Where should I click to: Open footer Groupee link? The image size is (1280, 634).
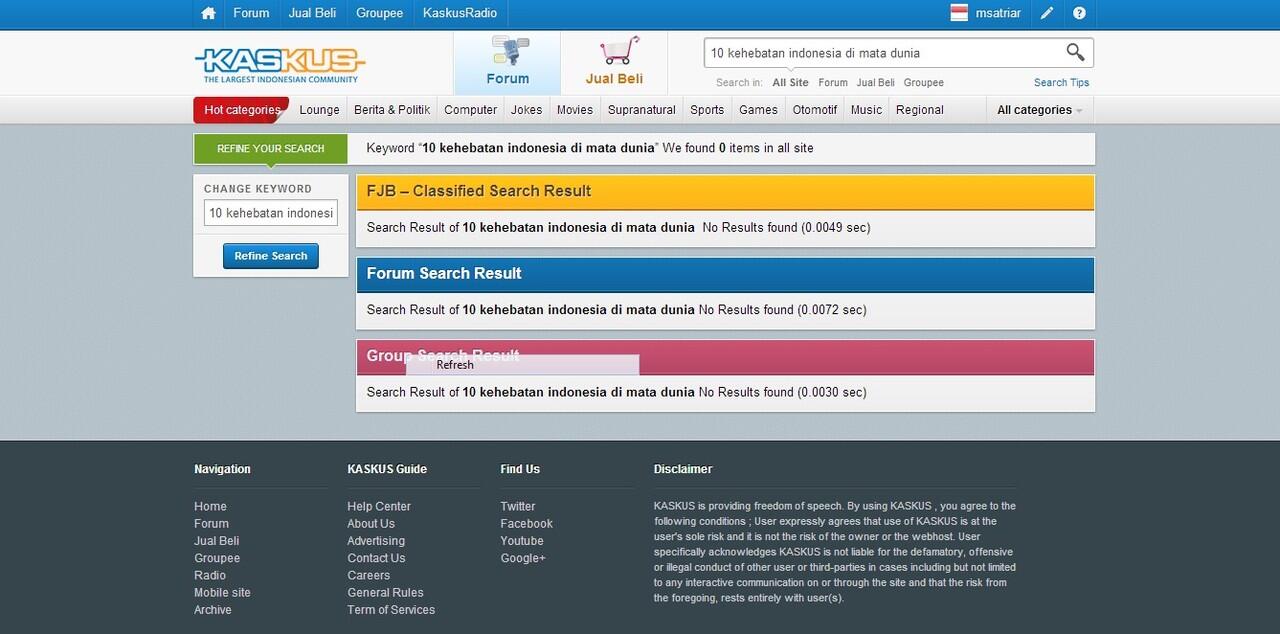point(217,558)
